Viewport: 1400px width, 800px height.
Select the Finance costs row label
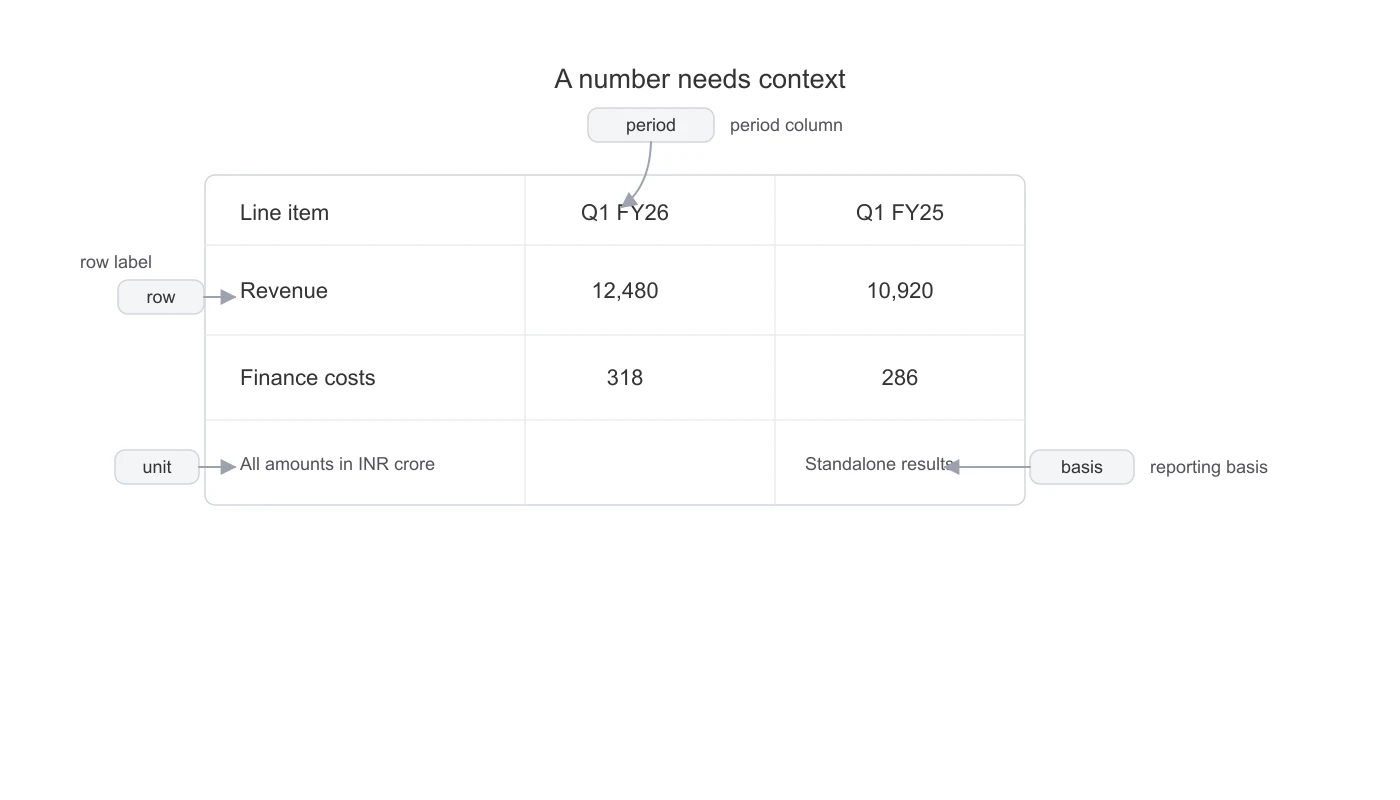point(308,378)
